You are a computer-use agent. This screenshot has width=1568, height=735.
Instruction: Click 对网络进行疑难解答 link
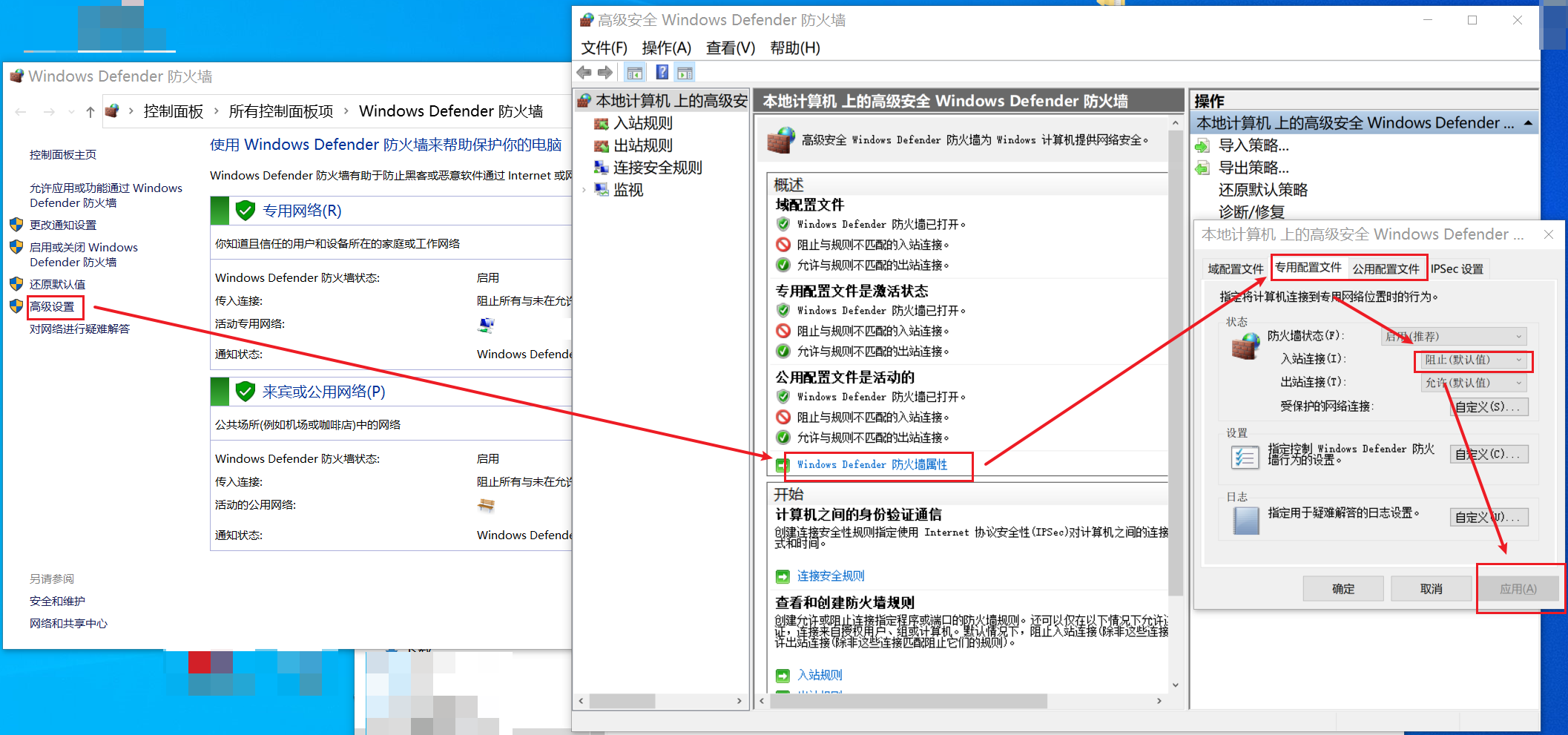coord(79,329)
